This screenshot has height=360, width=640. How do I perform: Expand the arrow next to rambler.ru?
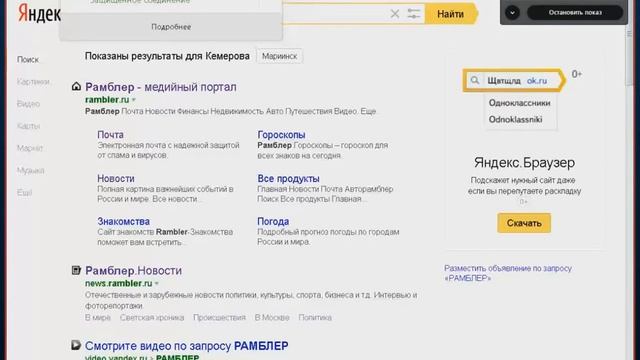[x=134, y=100]
